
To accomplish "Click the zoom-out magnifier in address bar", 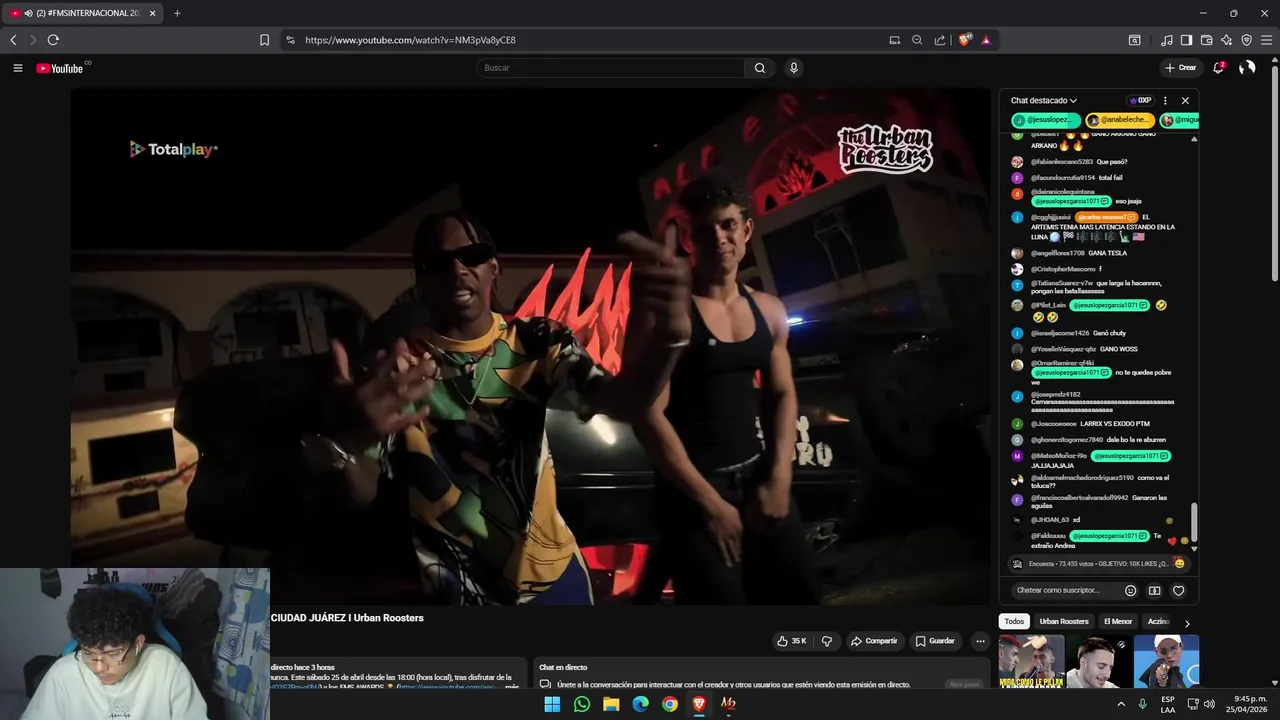I will 917,40.
